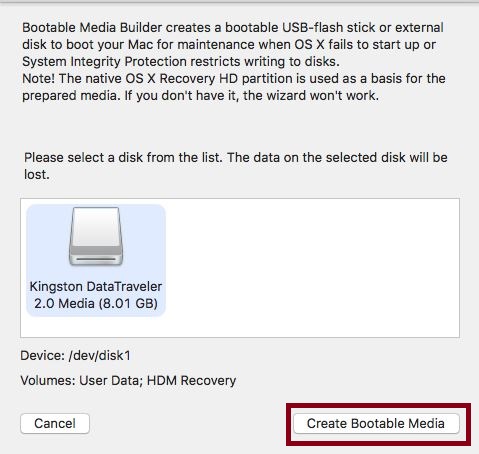Click the prepared media wizard warning line
Image resolution: width=479 pixels, height=454 pixels.
(x=200, y=96)
